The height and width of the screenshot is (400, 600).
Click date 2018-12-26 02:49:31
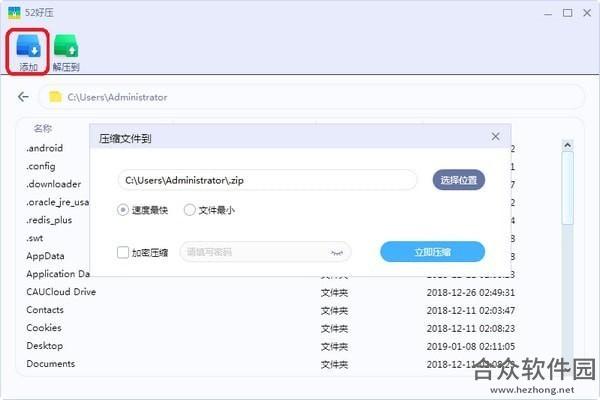471,293
